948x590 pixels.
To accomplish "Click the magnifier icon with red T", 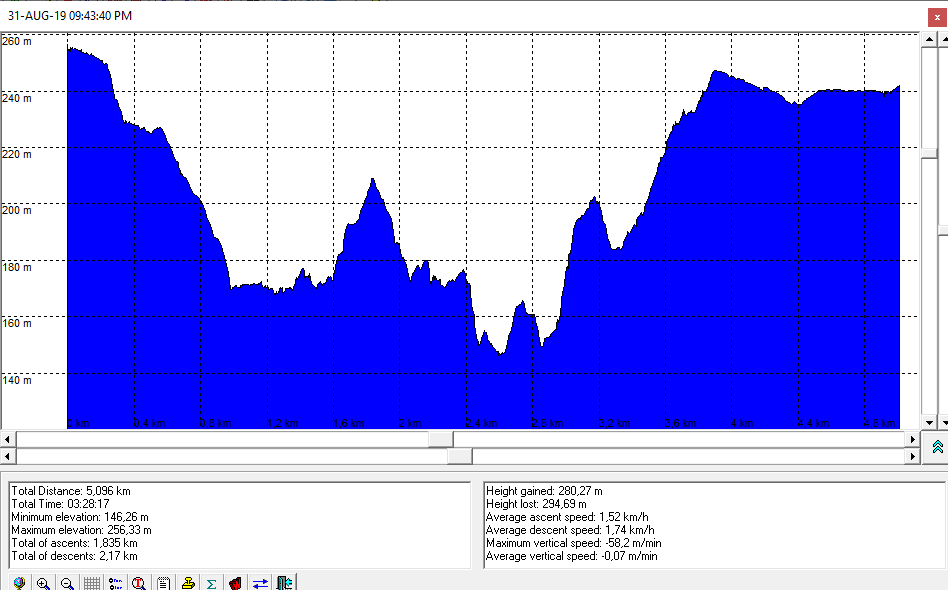I will pos(139,582).
